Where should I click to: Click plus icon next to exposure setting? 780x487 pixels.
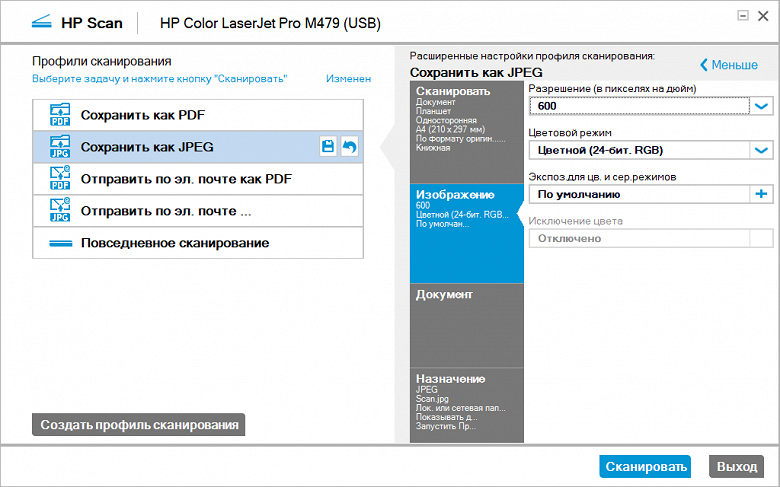[761, 194]
